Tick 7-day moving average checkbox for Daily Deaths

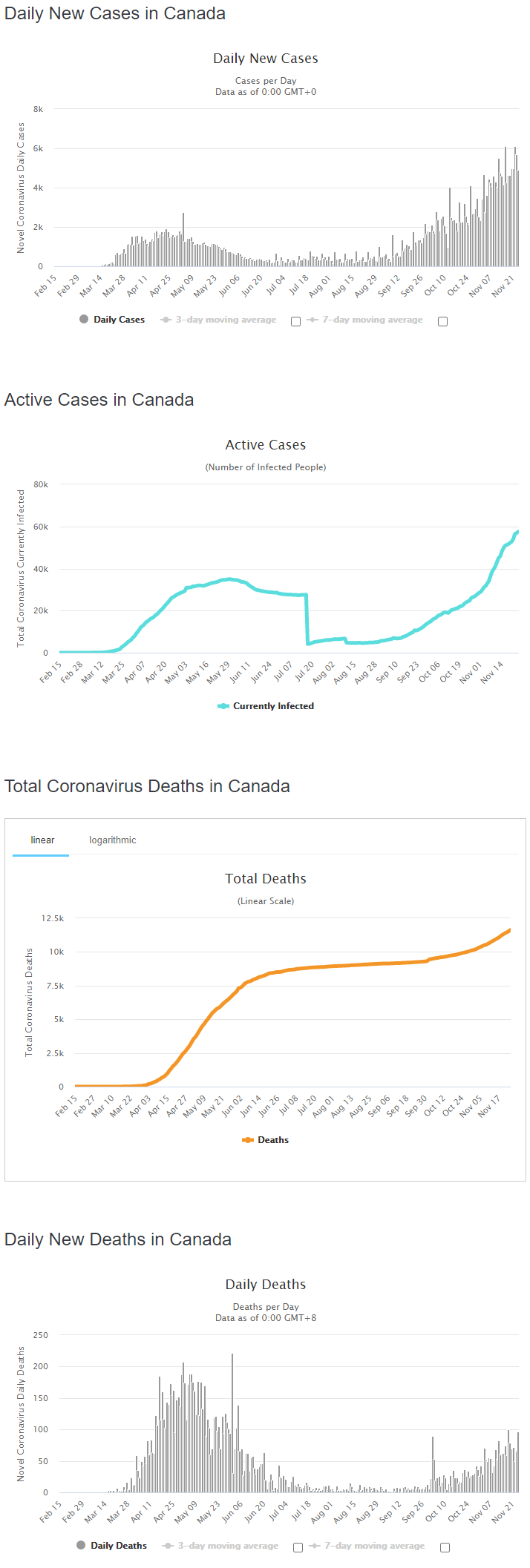(445, 1547)
